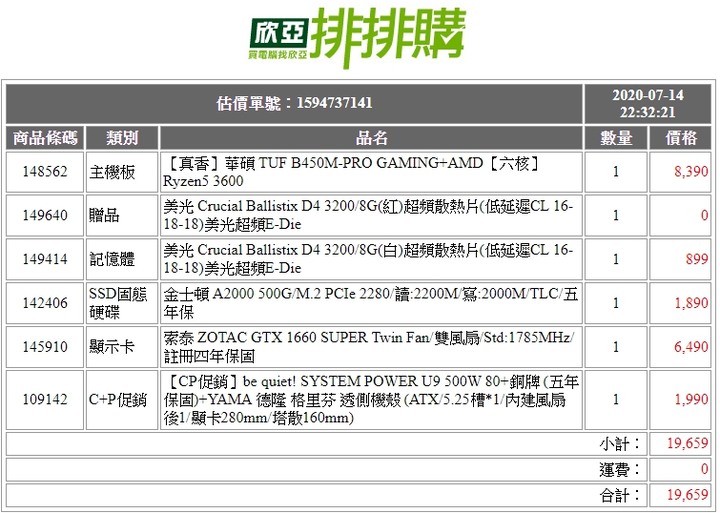The width and height of the screenshot is (720, 513).
Task: Select the SSD固態硬碟 category cell
Action: 122,303
